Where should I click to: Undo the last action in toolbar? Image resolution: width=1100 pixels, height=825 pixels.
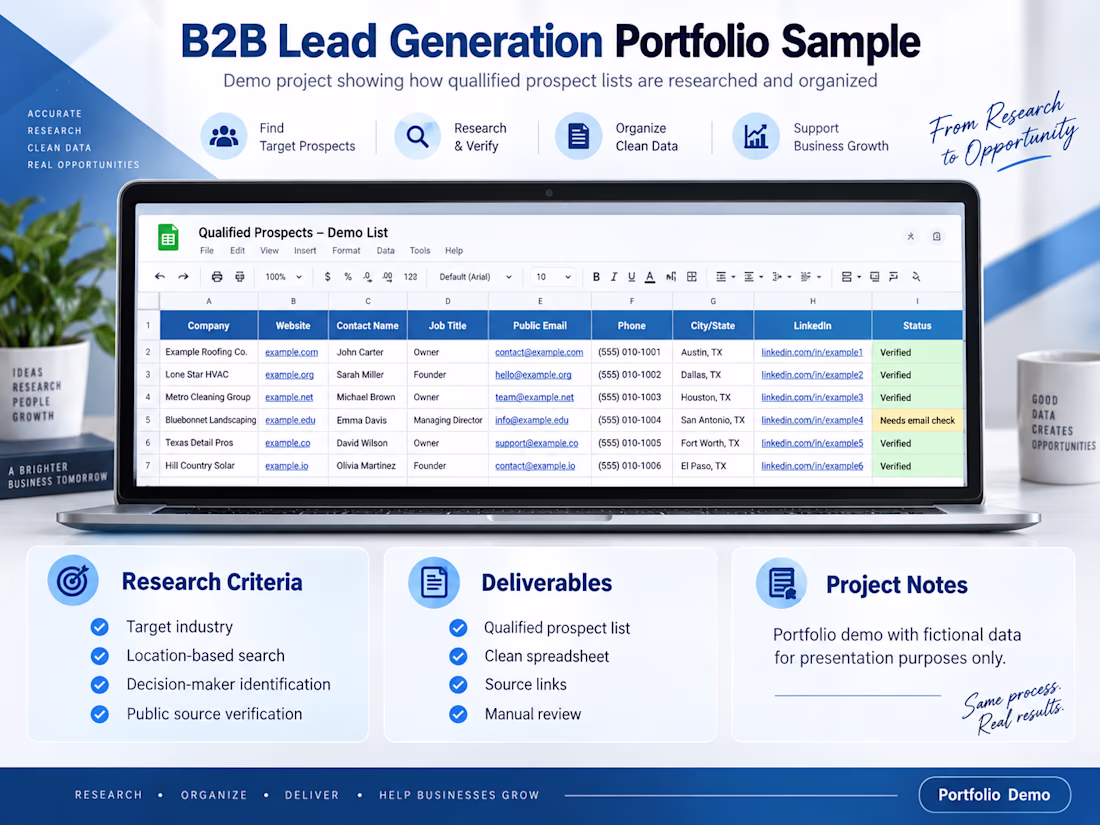[160, 276]
